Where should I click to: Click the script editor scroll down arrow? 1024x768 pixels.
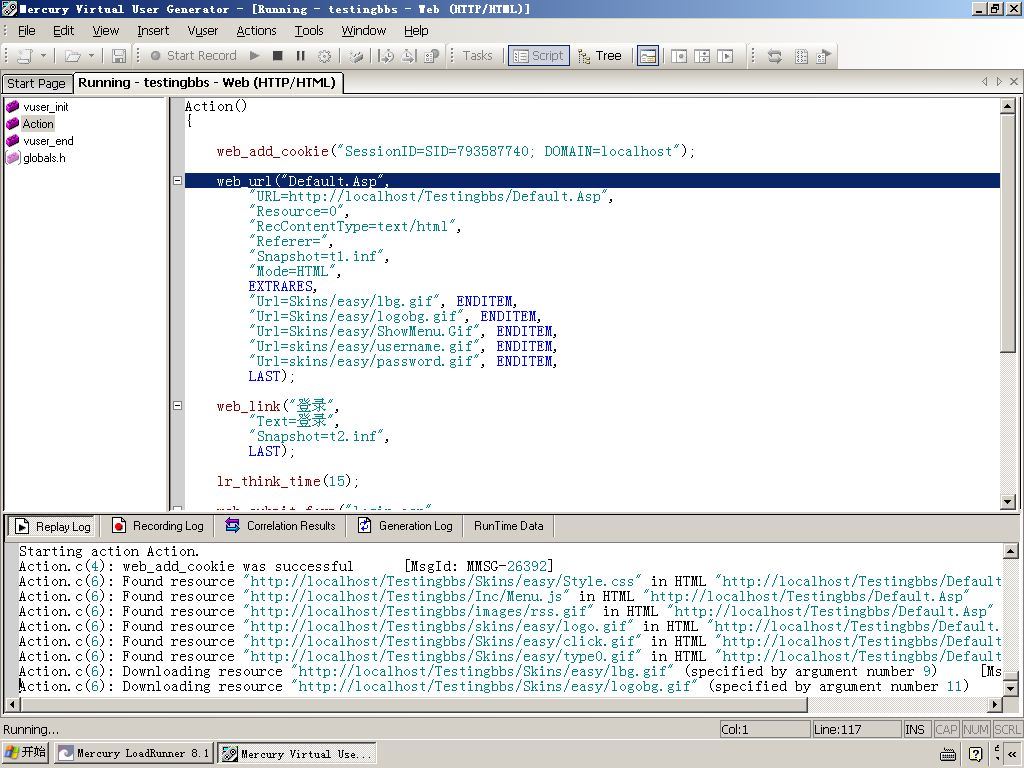point(1008,502)
